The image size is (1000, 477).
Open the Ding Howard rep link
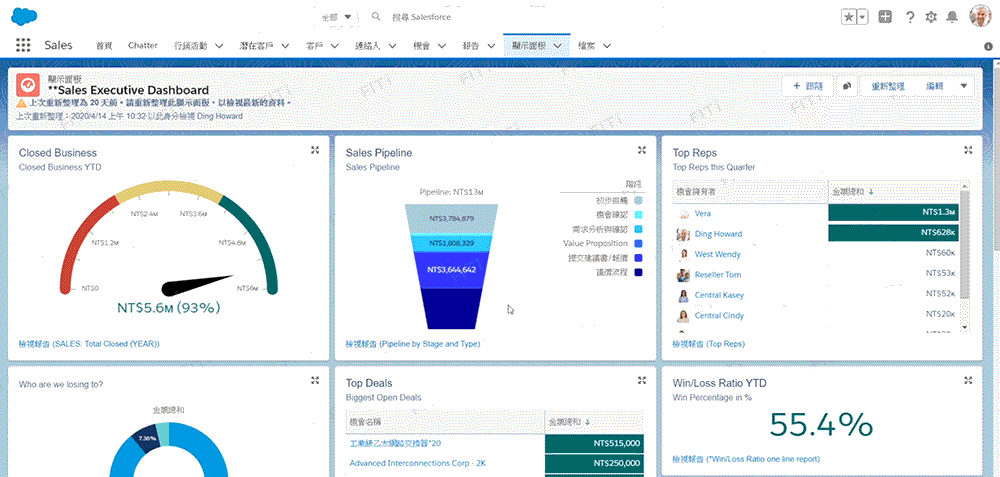(x=718, y=234)
